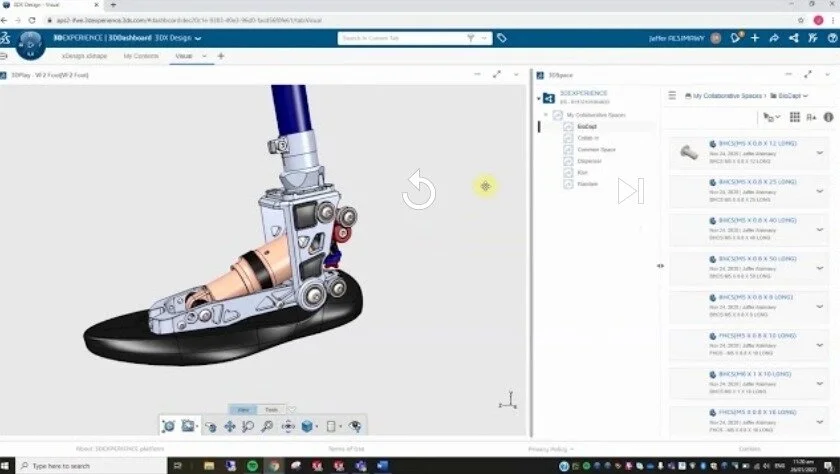Image resolution: width=840 pixels, height=474 pixels.
Task: Click the tag icon beside search bar
Action: [x=501, y=38]
